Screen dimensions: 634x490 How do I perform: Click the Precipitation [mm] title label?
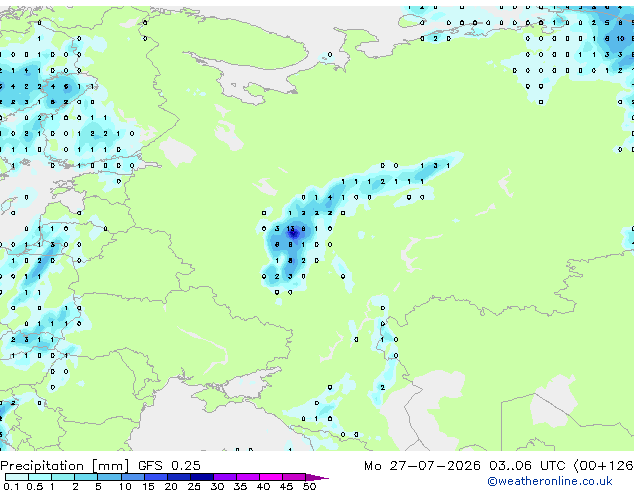[x=65, y=466]
